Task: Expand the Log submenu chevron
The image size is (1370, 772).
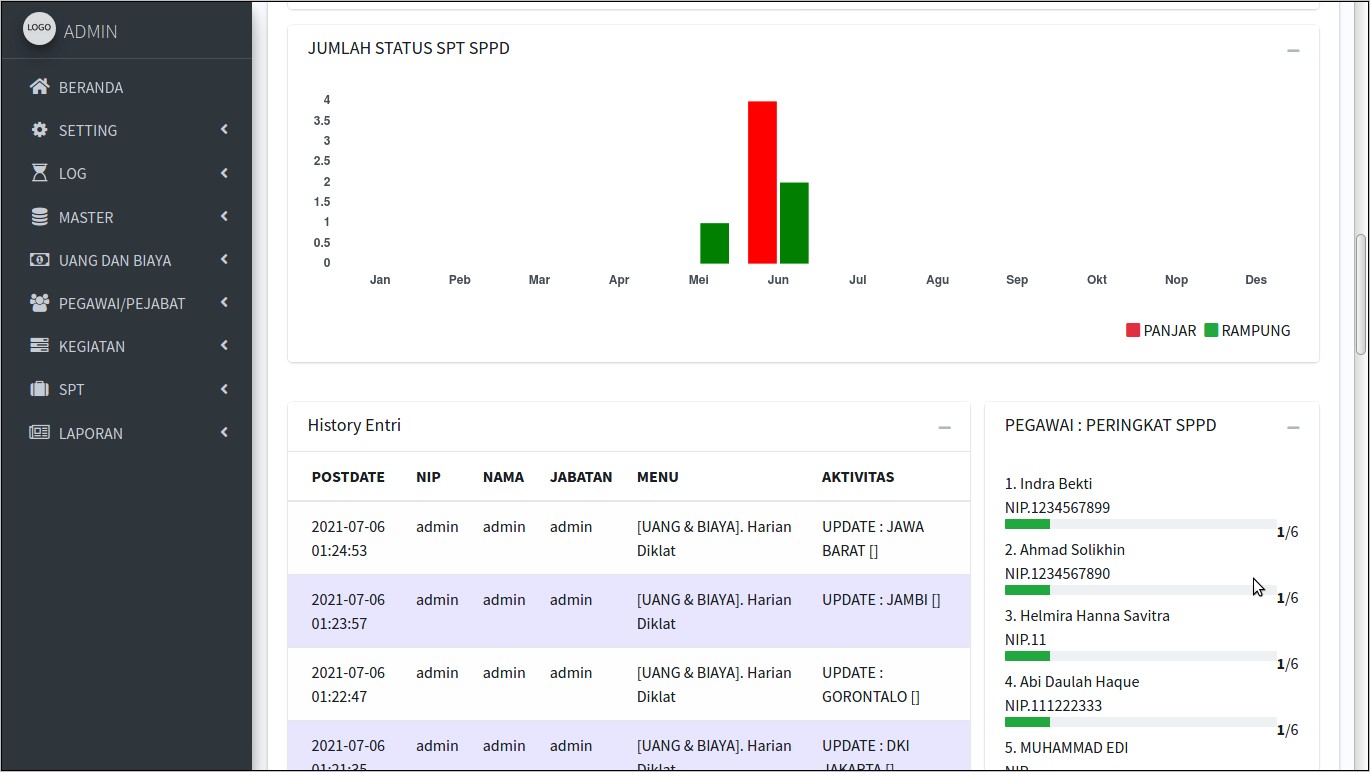Action: (x=224, y=173)
